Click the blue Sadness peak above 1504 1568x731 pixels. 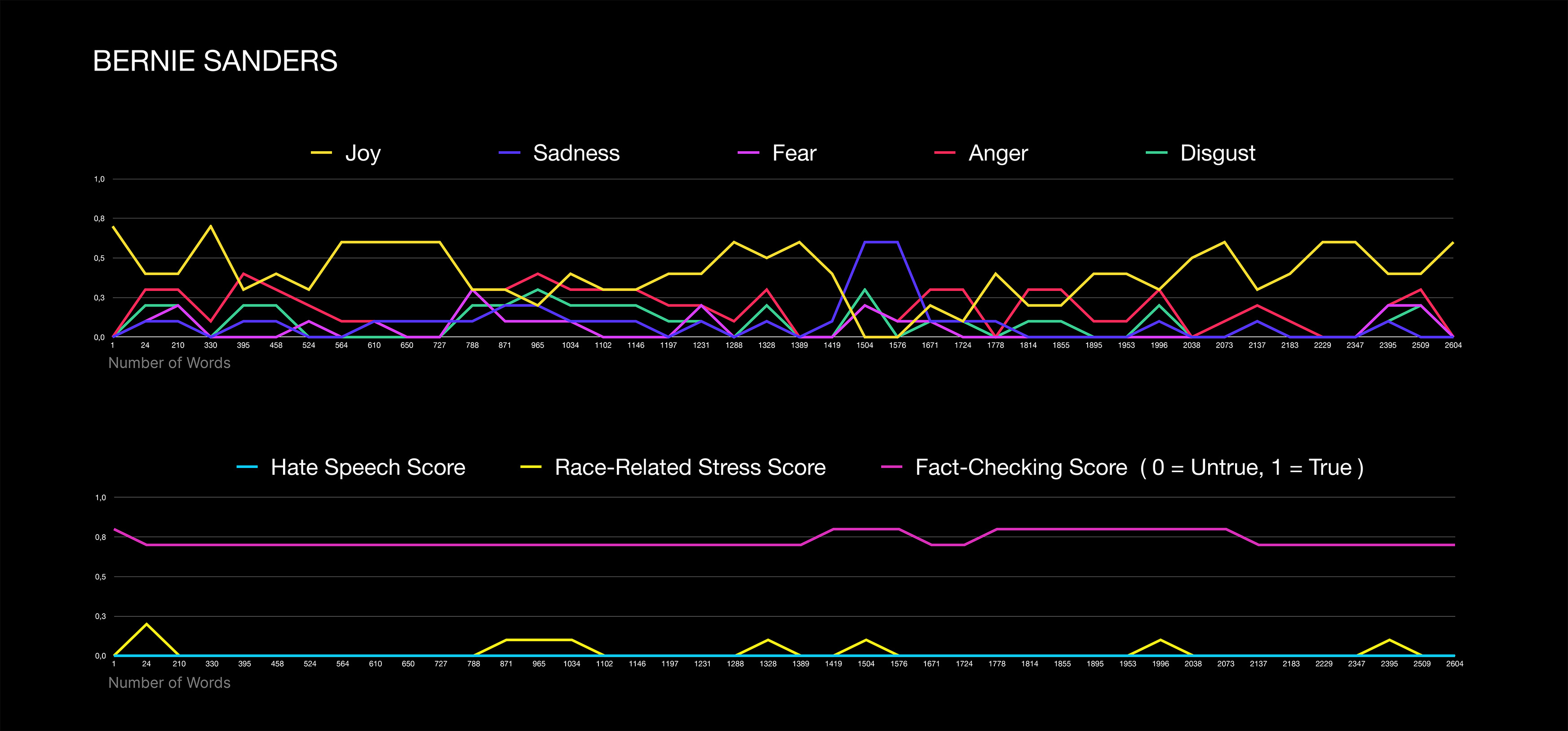coord(865,242)
